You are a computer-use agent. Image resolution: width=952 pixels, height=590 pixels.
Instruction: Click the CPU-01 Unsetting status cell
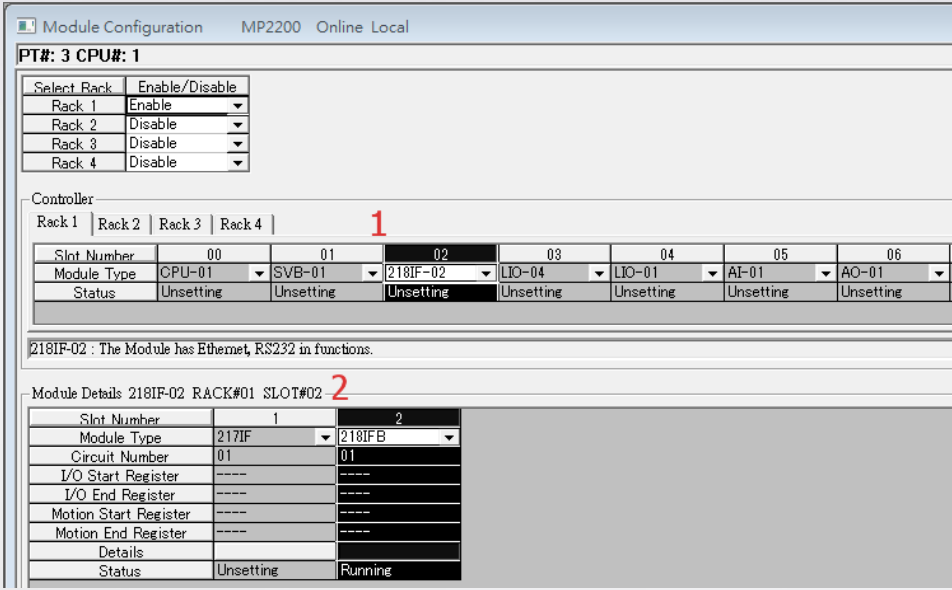point(214,292)
